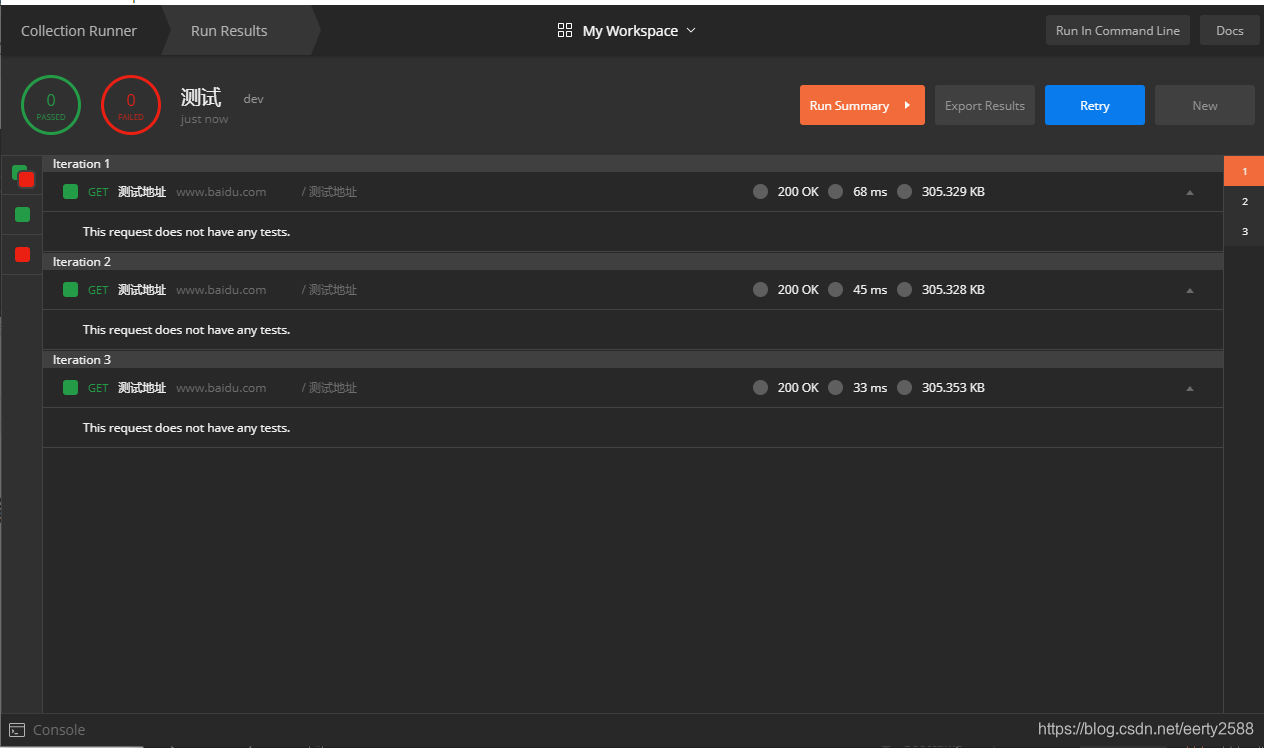
Task: Click the 'just now' timestamp
Action: (x=204, y=119)
